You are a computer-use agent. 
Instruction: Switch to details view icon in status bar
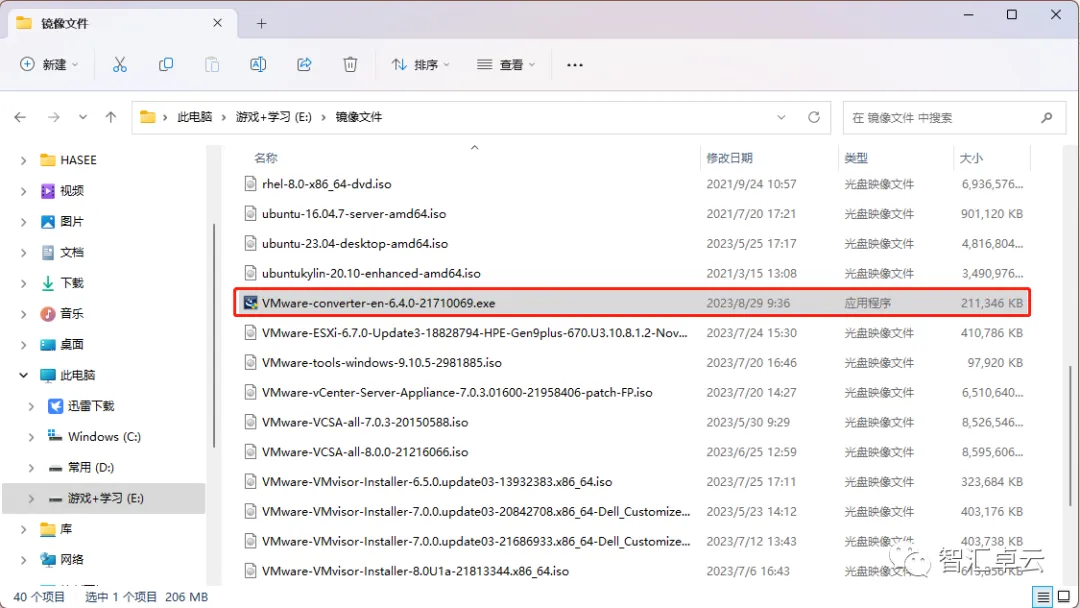(x=1043, y=596)
